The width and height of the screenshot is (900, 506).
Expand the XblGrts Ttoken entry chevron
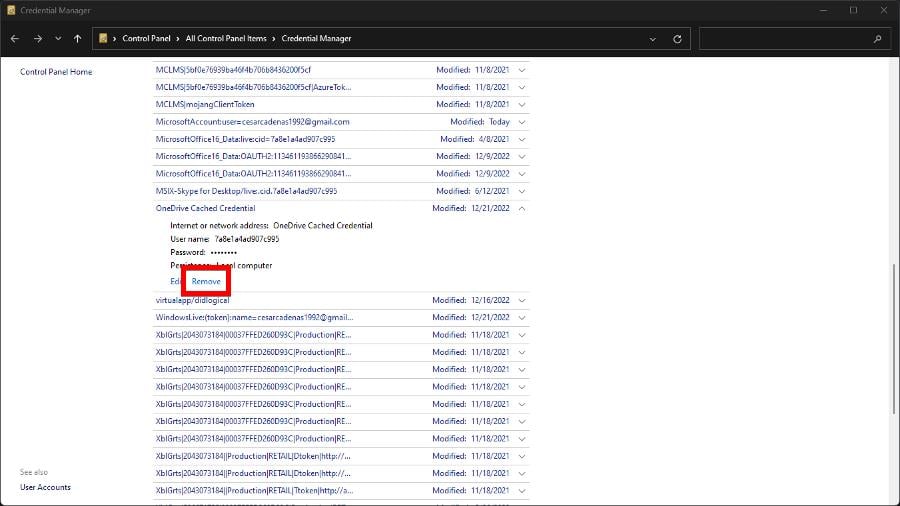tap(522, 491)
